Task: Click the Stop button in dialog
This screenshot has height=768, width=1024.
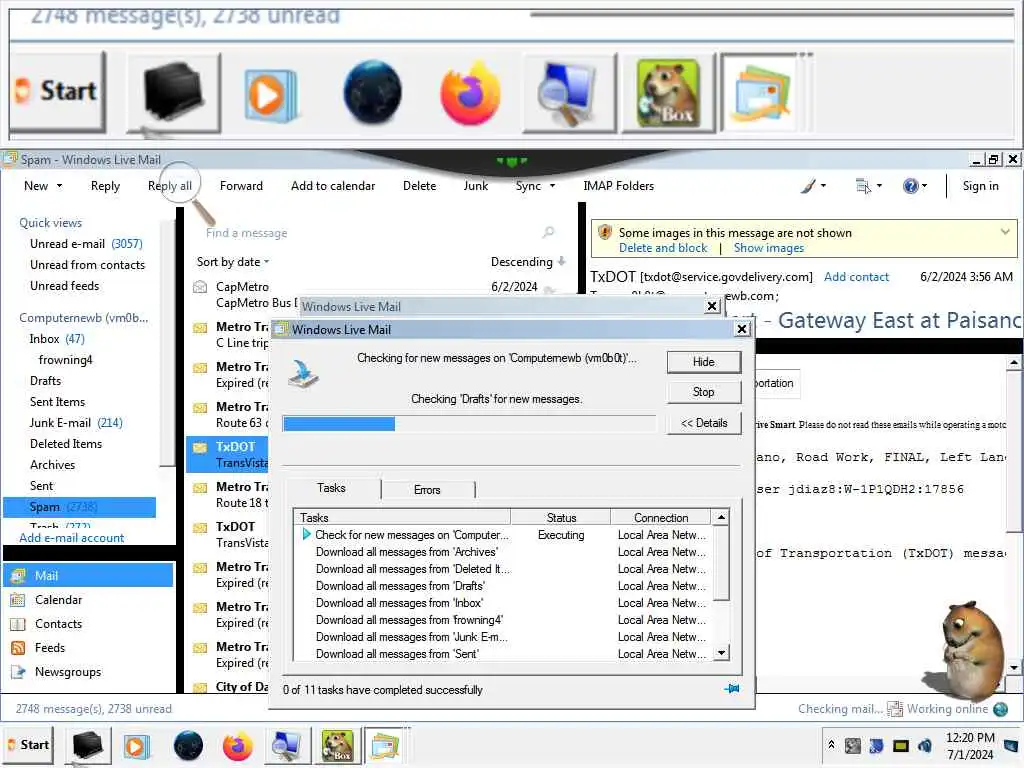Action: (704, 392)
